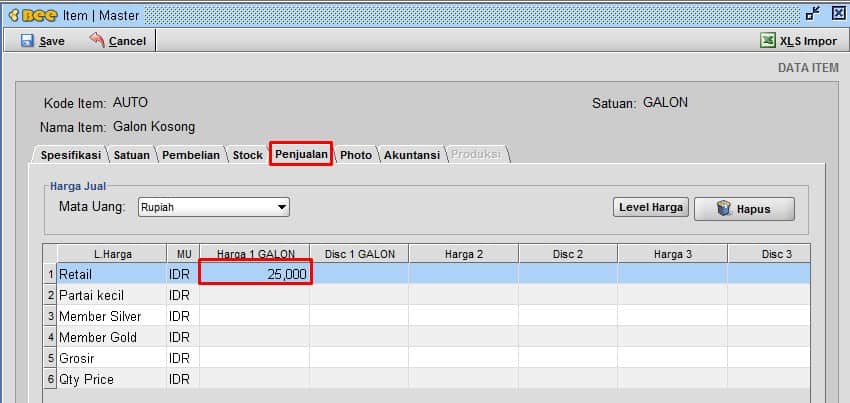Click the Hapus button with trash icon
This screenshot has width=850, height=403.
[744, 209]
